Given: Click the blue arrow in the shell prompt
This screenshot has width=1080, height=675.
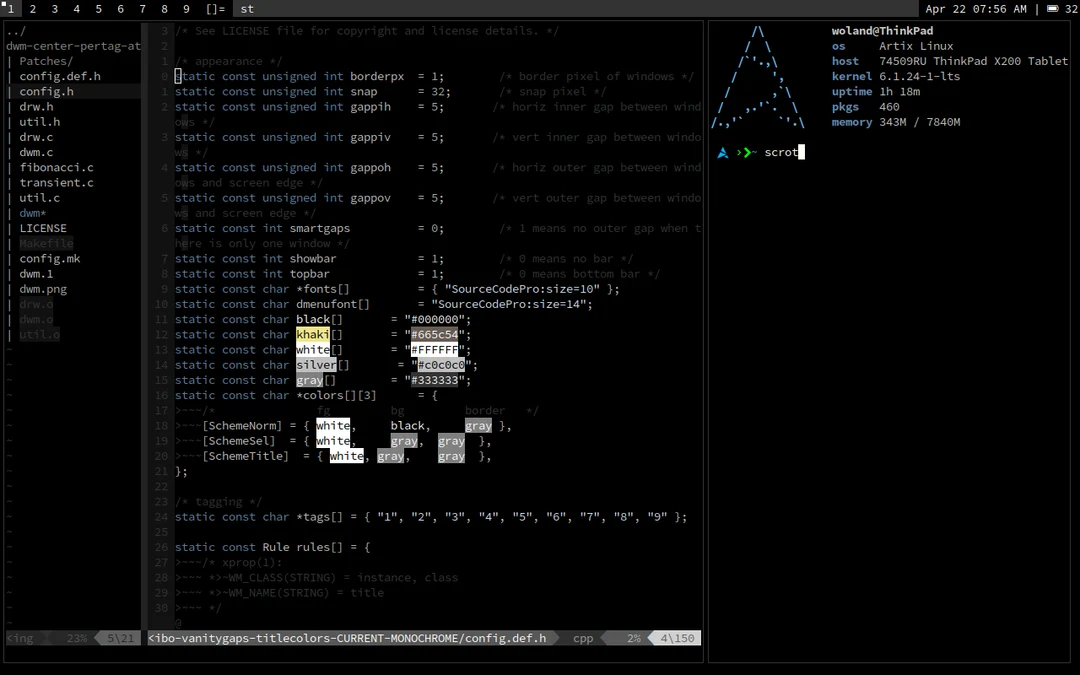Looking at the screenshot, I should click(722, 152).
